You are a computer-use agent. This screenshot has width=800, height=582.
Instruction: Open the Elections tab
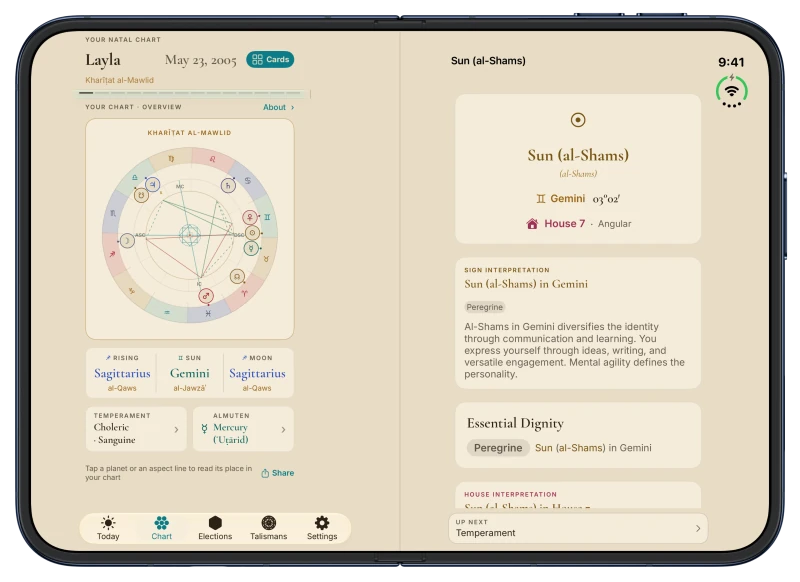(215, 528)
